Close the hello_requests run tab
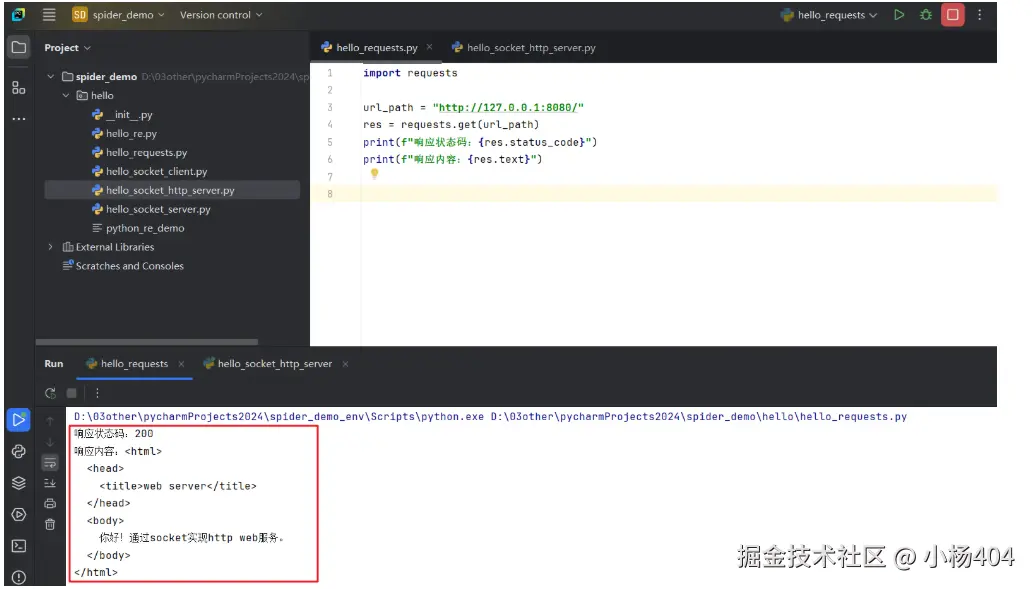The image size is (1033, 589). pyautogui.click(x=181, y=364)
